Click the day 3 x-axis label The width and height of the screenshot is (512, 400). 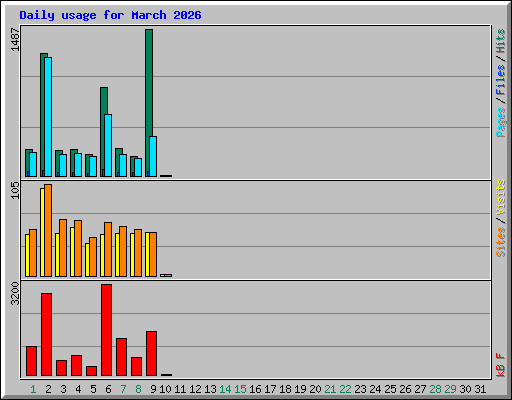click(63, 389)
